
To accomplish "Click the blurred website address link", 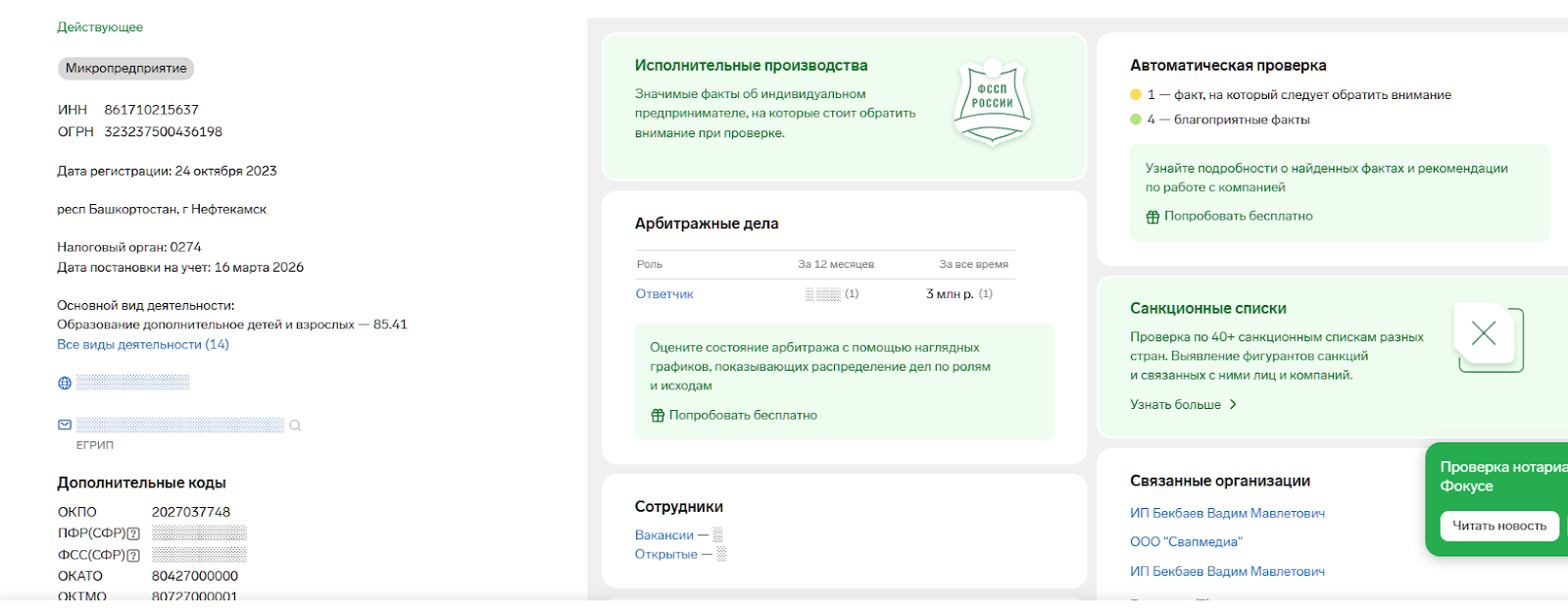I will pyautogui.click(x=133, y=382).
